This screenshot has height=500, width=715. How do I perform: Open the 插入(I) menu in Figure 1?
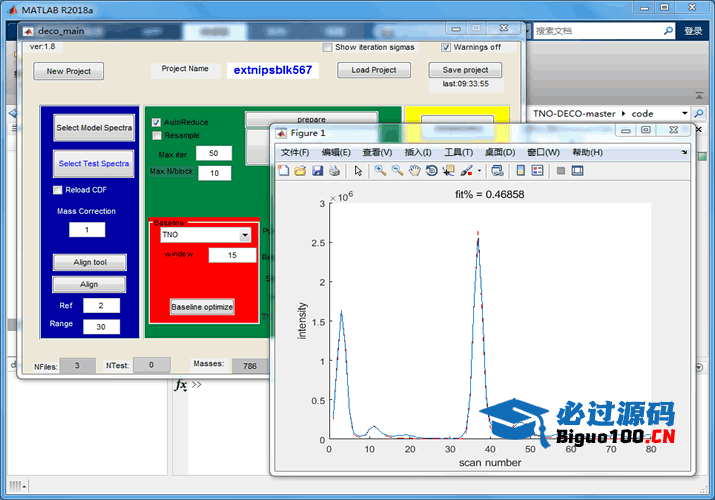418,152
